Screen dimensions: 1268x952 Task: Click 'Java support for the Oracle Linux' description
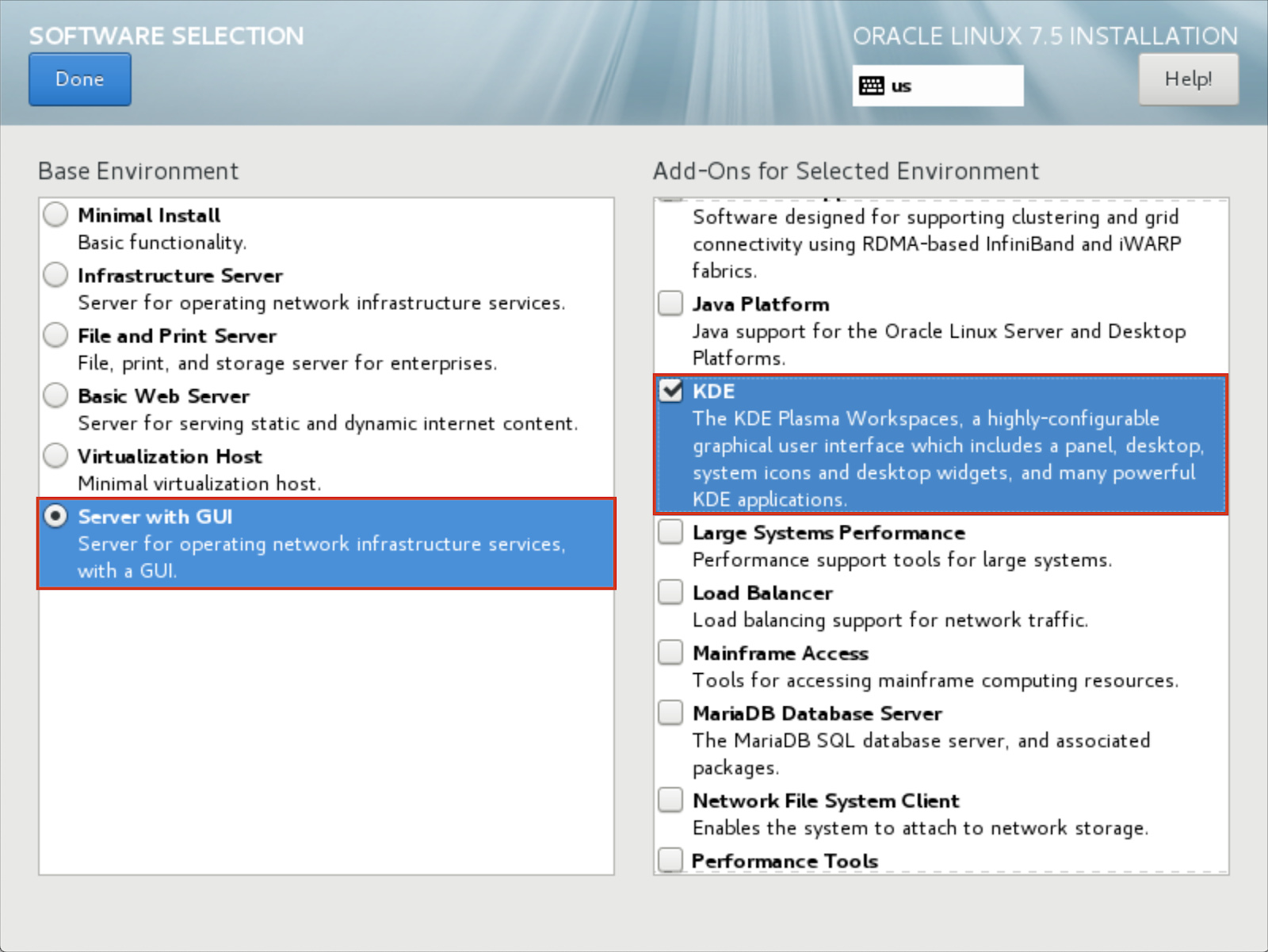tap(939, 345)
